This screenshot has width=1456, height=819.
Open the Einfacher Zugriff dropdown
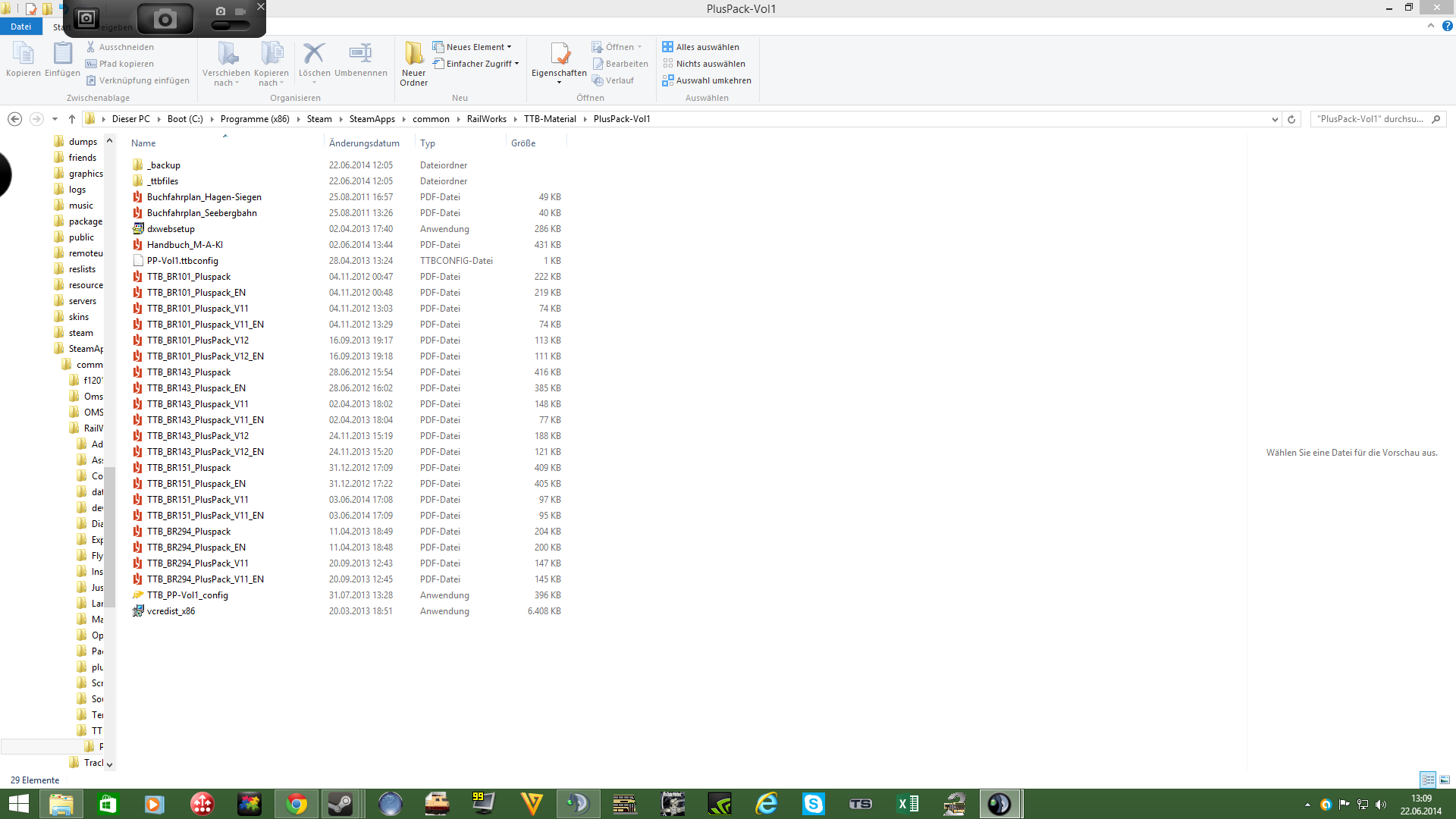tap(476, 64)
